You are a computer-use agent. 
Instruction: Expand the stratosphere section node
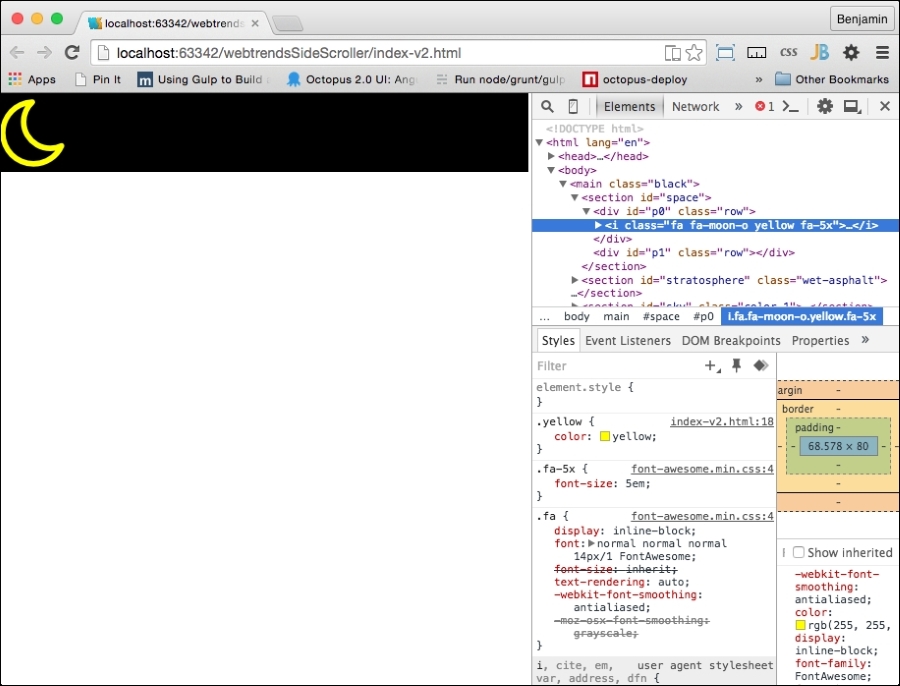pyautogui.click(x=575, y=281)
